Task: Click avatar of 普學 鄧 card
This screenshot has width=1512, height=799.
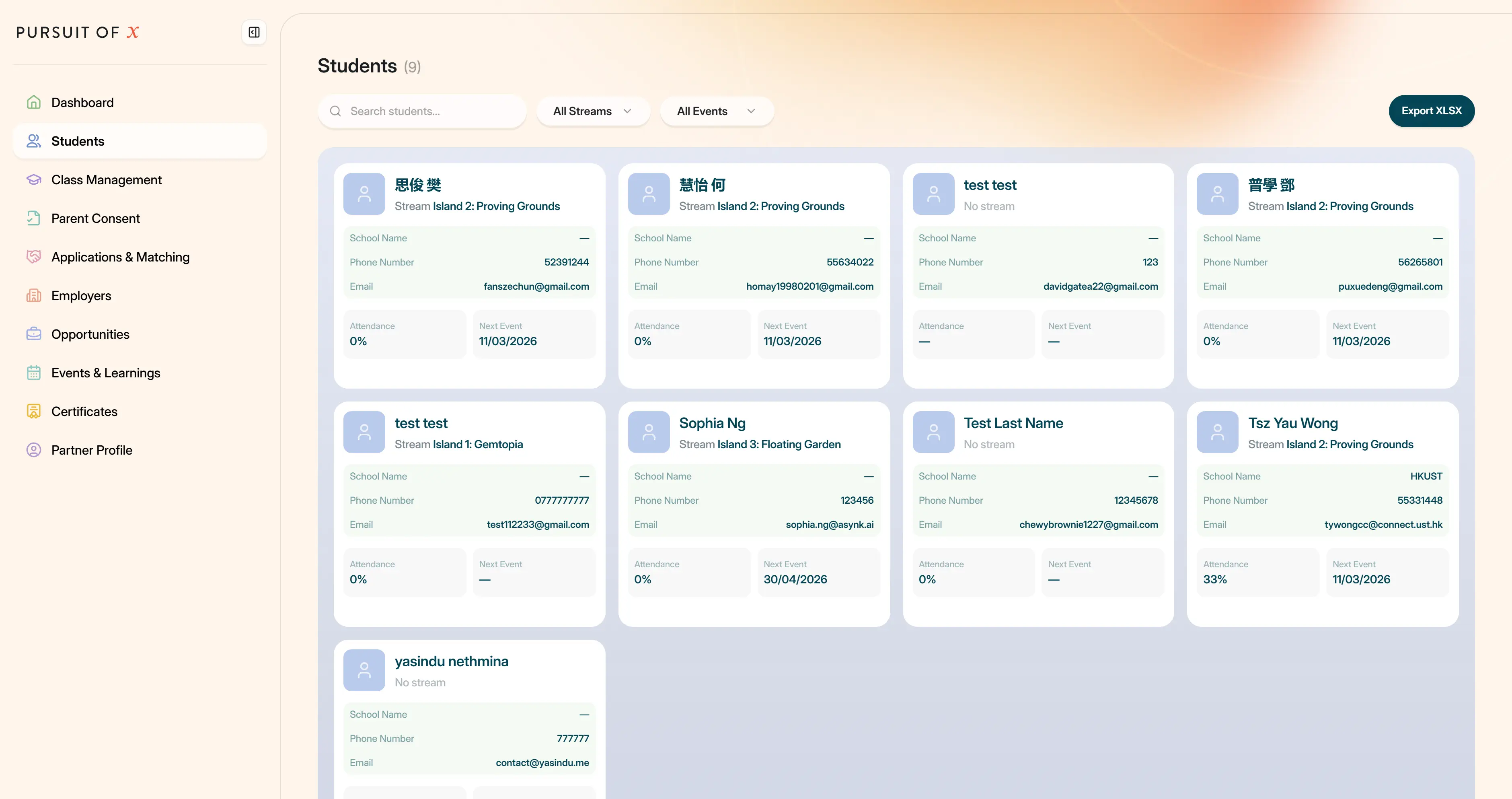Action: point(1217,194)
